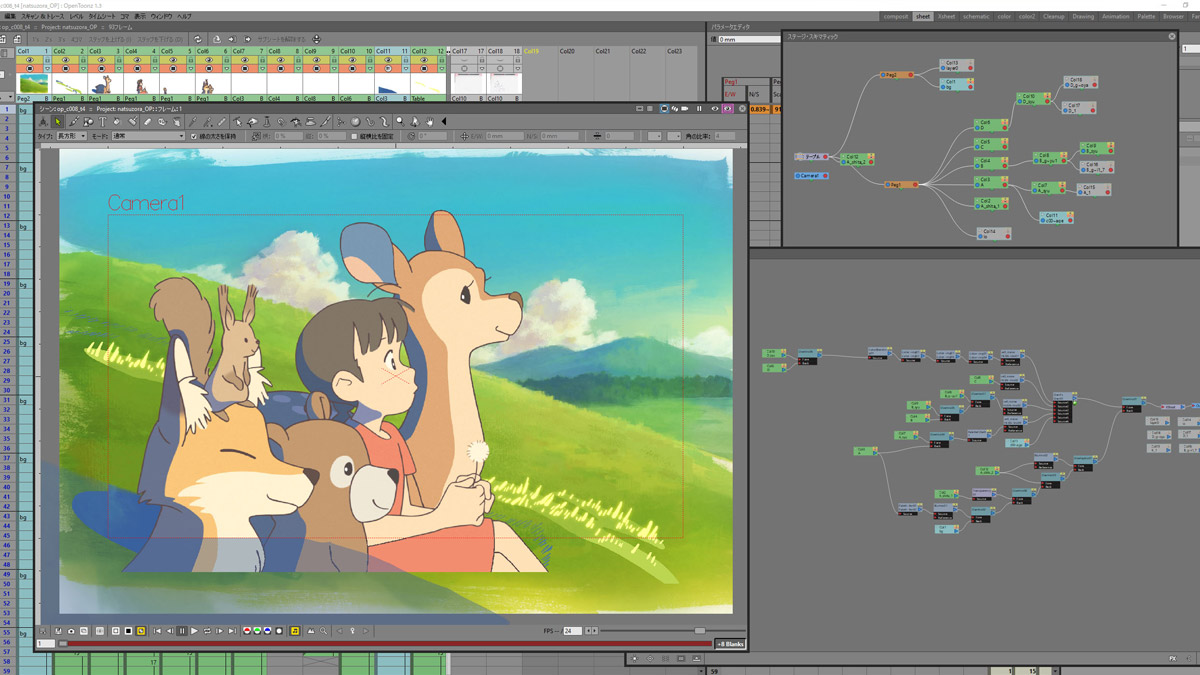Toggle the Col1 eye preview visibility

coord(29,60)
